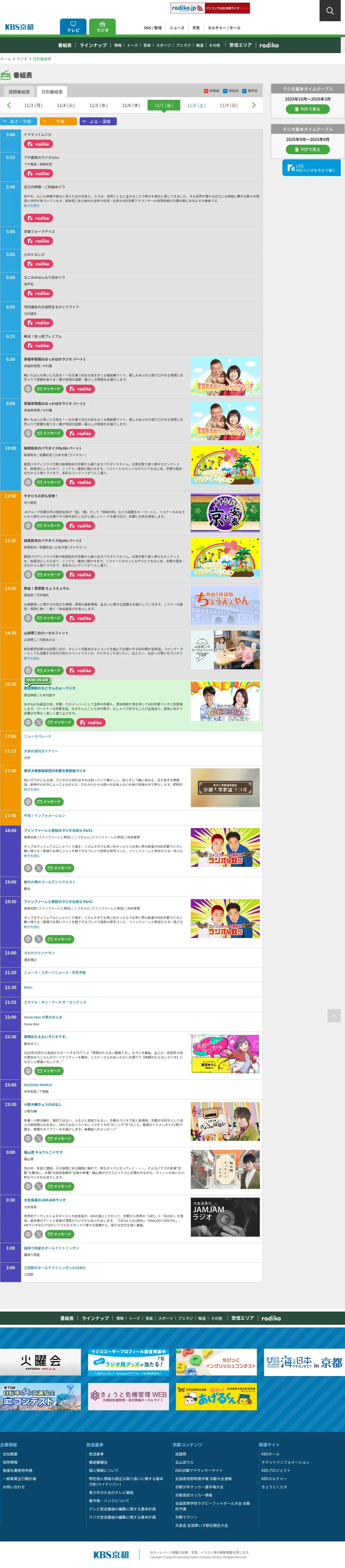Open the きょうと危機管理WEB banner
The width and height of the screenshot is (345, 1568).
pos(128,1396)
